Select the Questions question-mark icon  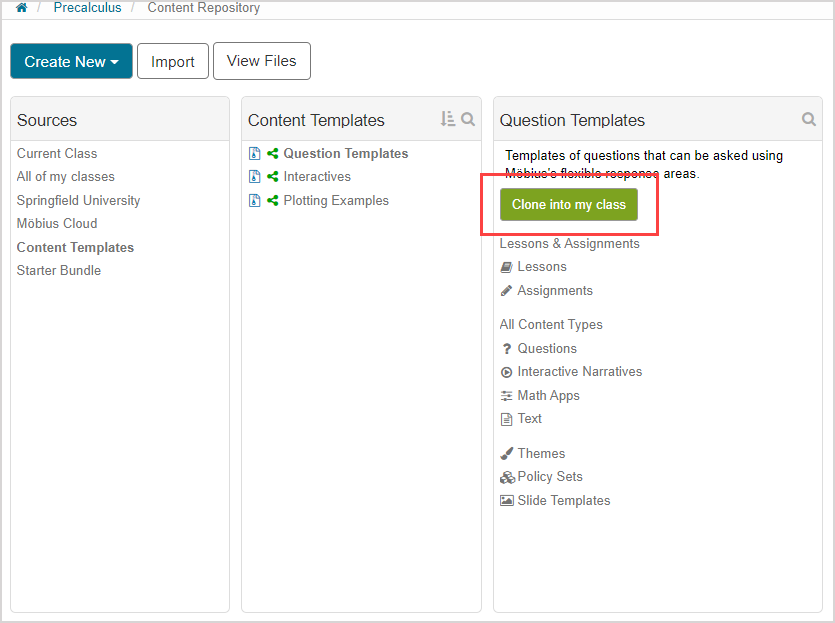click(507, 348)
